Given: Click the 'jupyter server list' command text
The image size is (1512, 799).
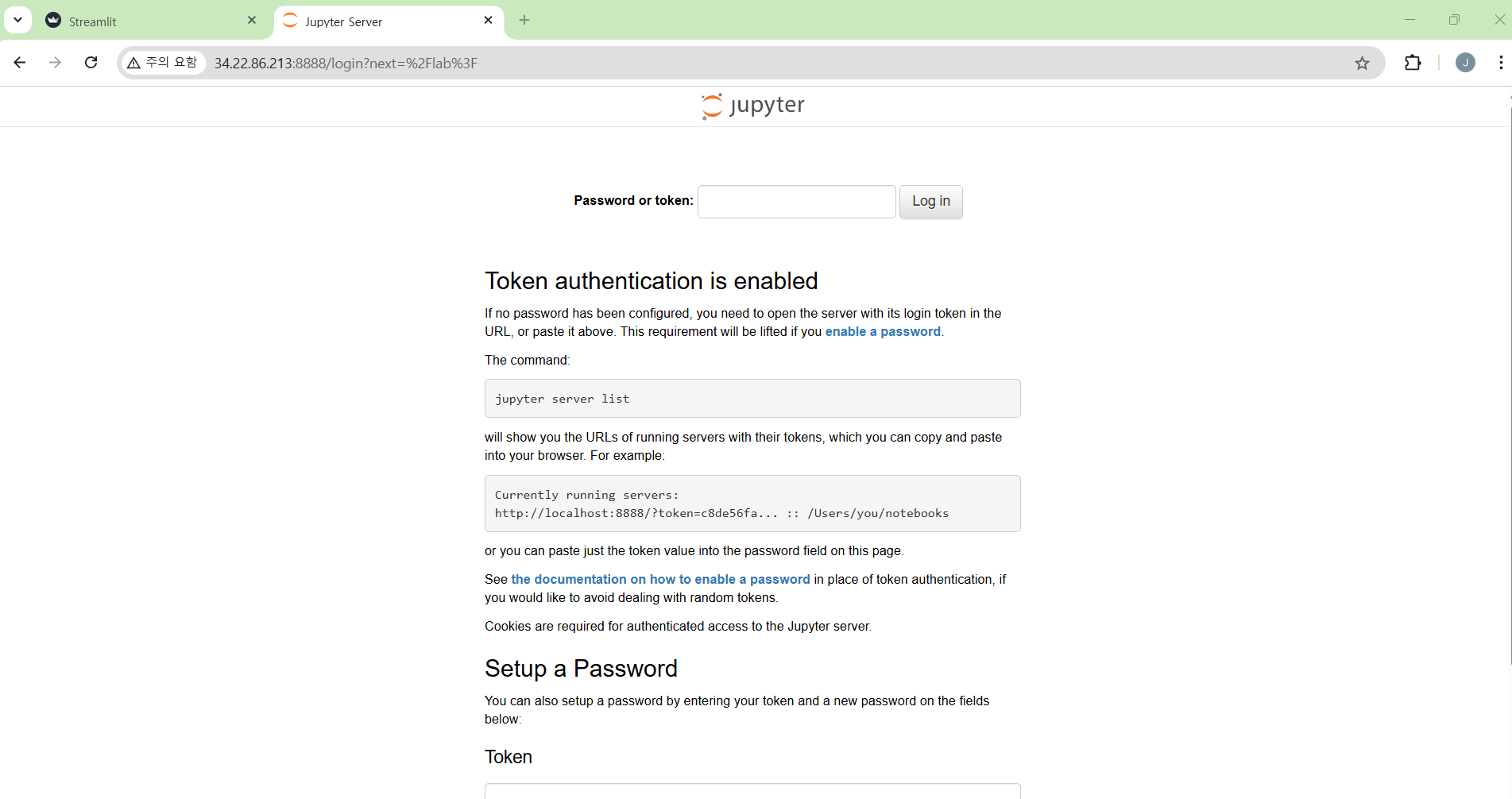Looking at the screenshot, I should coord(562,399).
